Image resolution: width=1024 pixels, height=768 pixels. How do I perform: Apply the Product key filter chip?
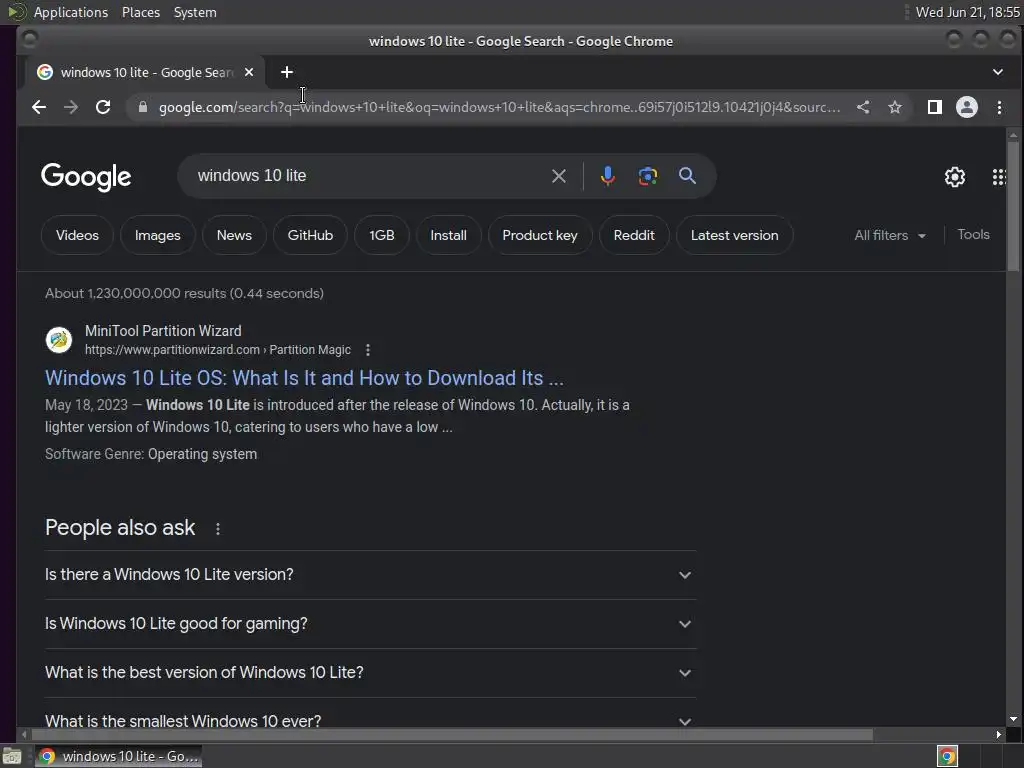539,235
